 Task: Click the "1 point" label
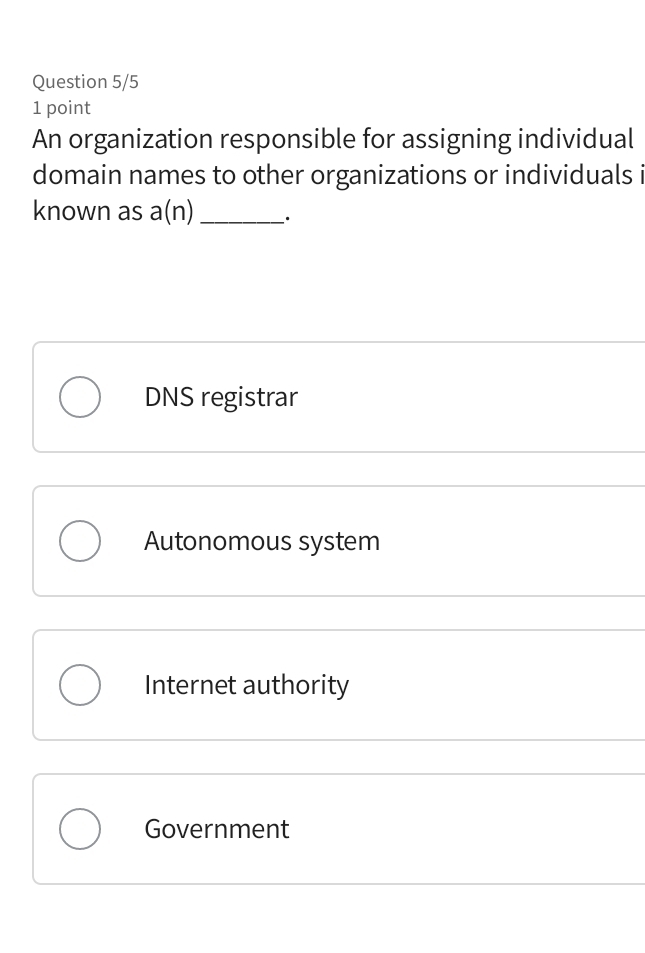tap(61, 108)
